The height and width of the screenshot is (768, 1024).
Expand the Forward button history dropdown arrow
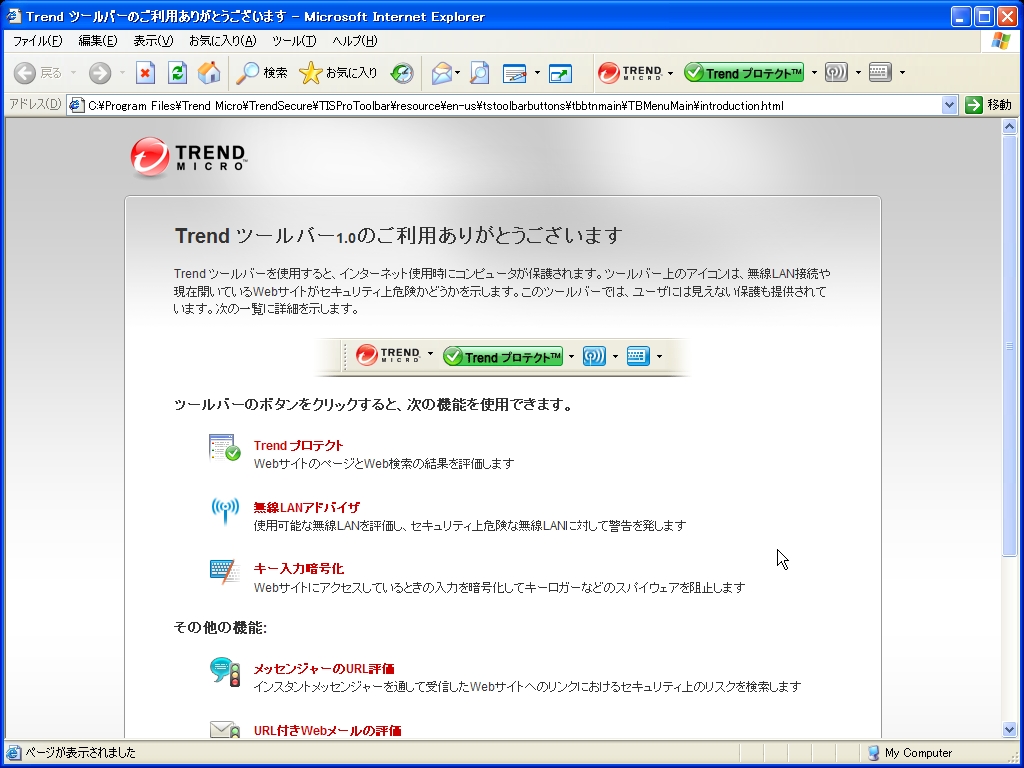point(122,72)
